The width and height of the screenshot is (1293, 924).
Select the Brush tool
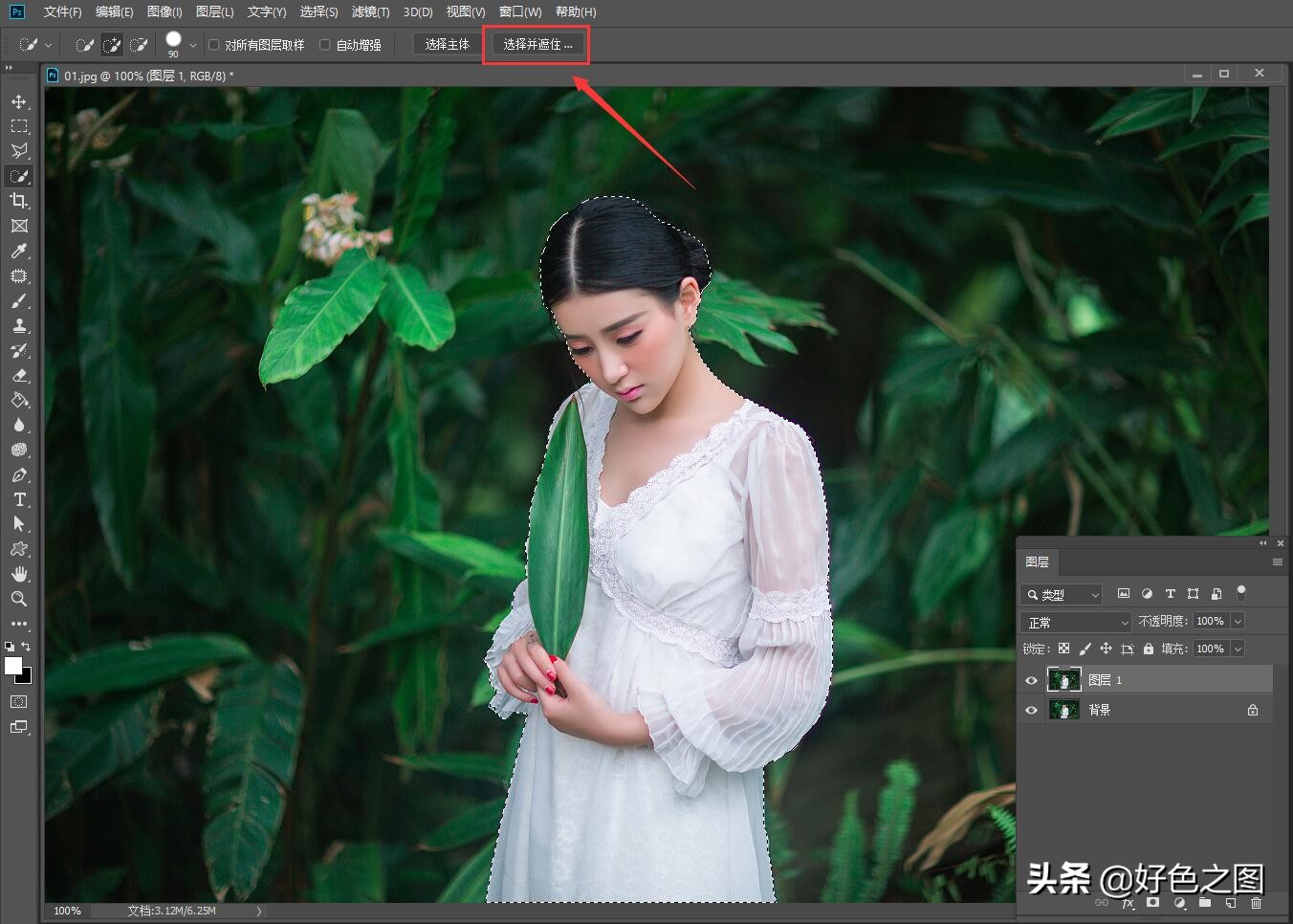click(x=19, y=300)
